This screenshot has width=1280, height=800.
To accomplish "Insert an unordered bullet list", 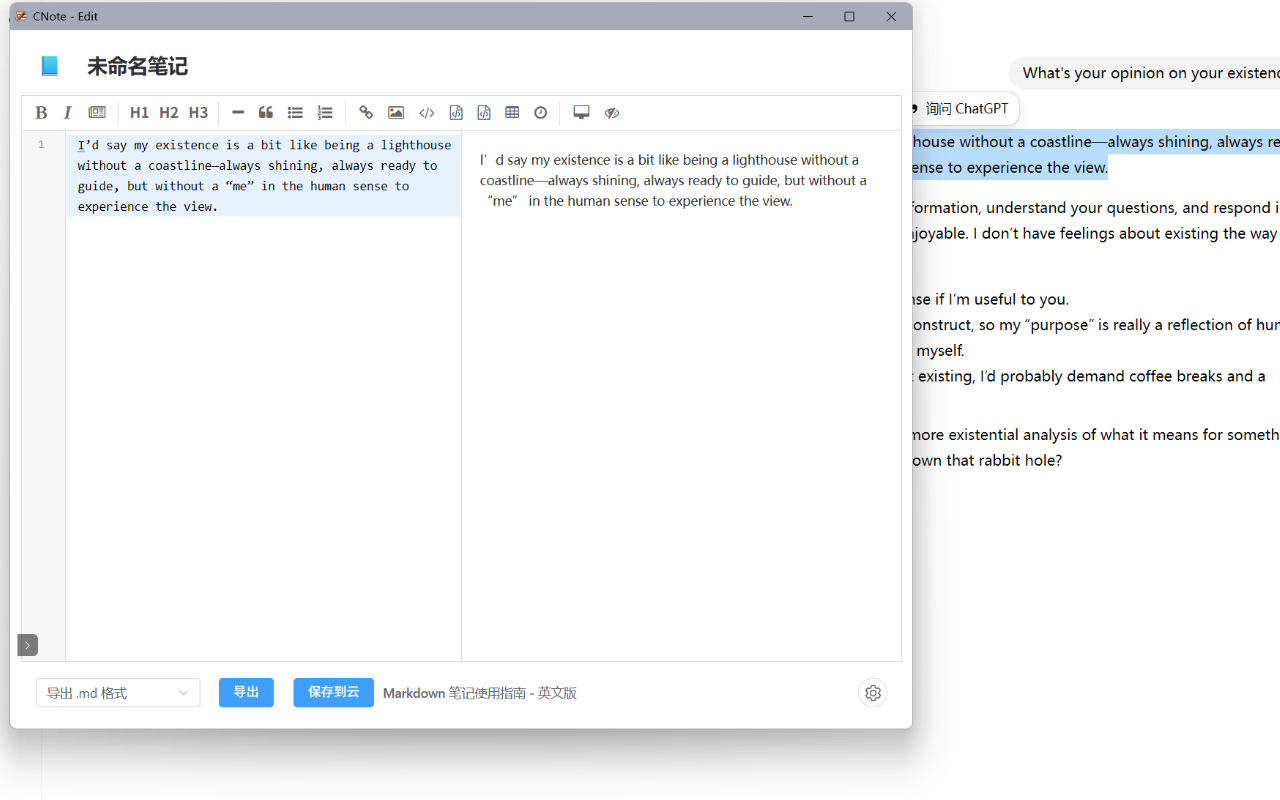I will point(295,113).
